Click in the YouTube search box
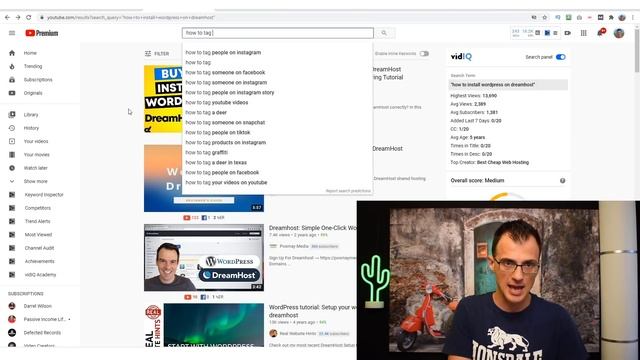 coord(278,33)
